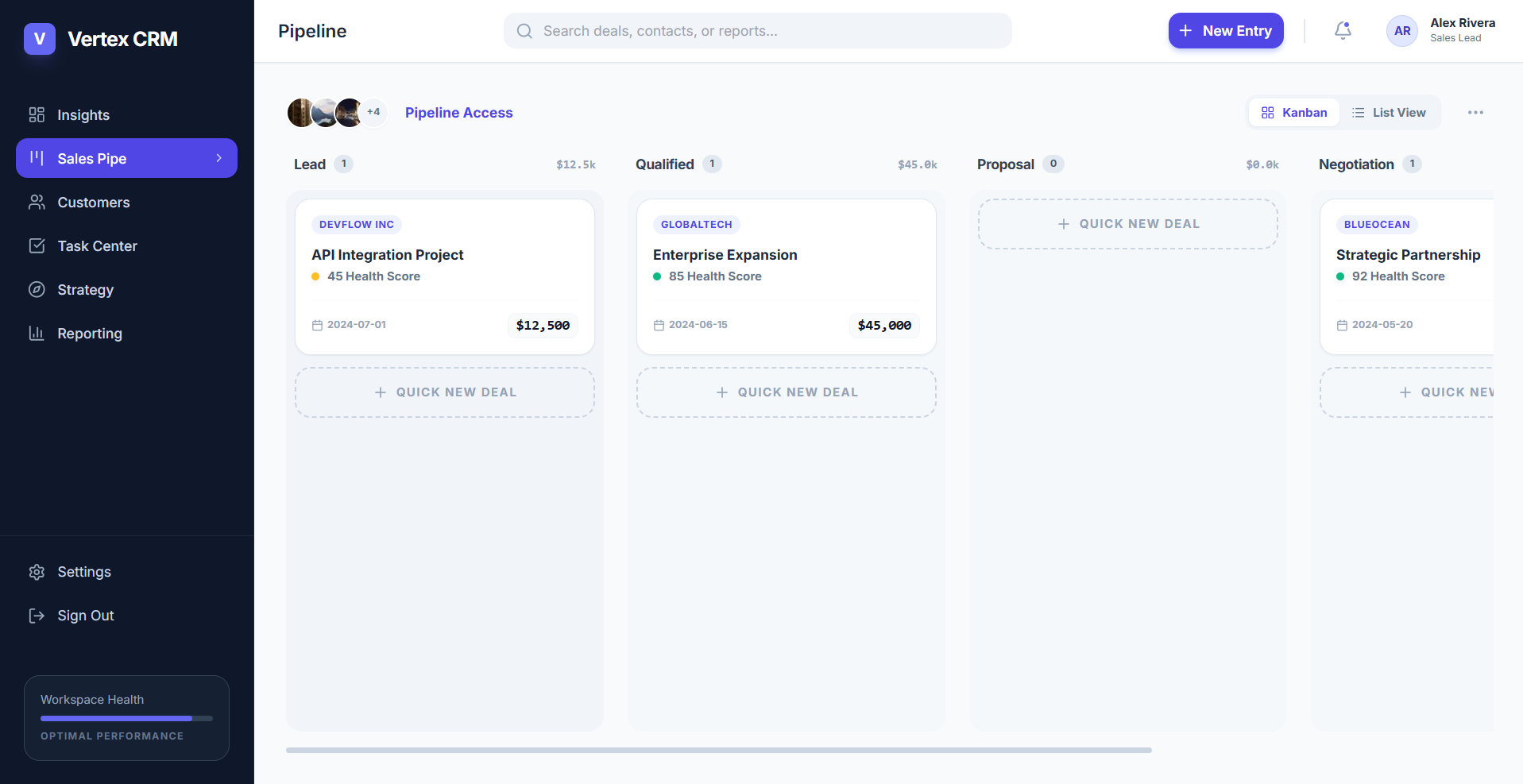Open Alex Rivera profile menu
The height and width of the screenshot is (784, 1523).
click(1441, 30)
